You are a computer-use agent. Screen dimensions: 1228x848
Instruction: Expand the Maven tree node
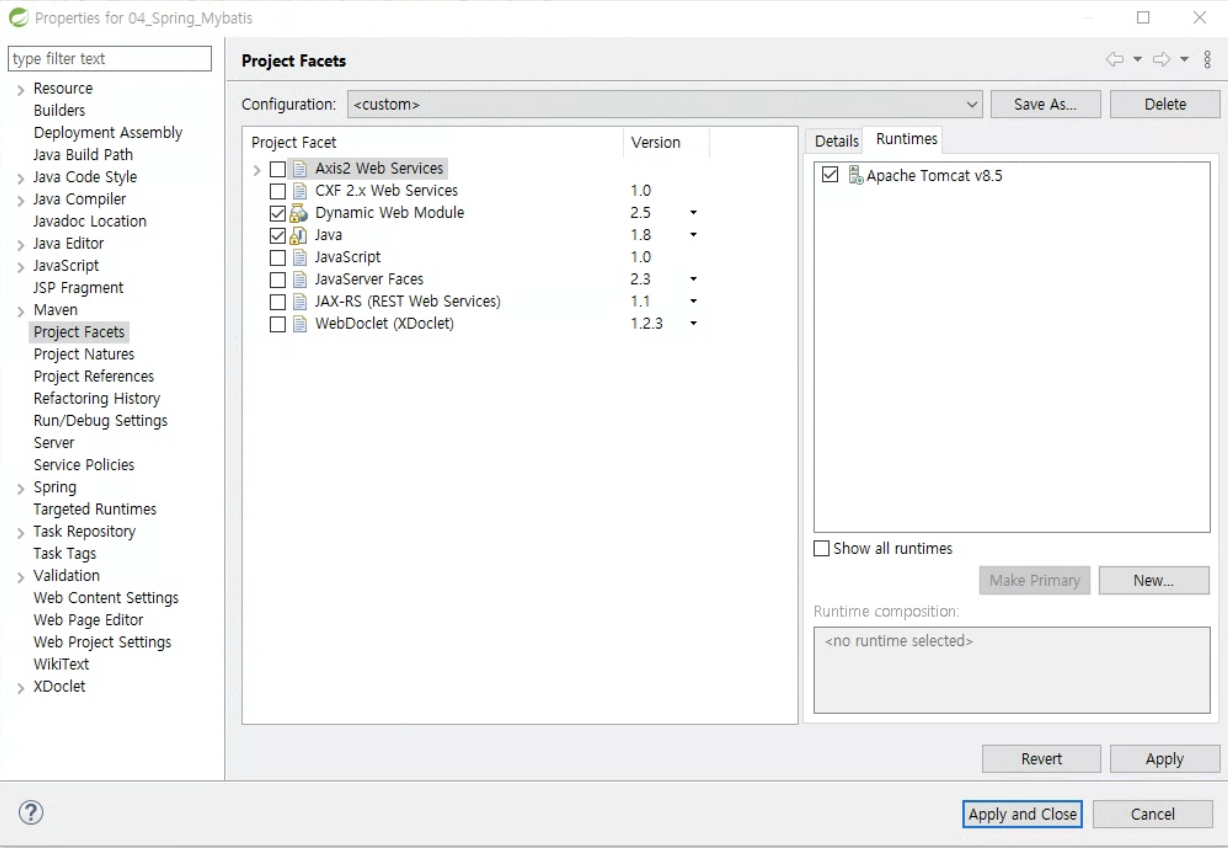point(21,311)
